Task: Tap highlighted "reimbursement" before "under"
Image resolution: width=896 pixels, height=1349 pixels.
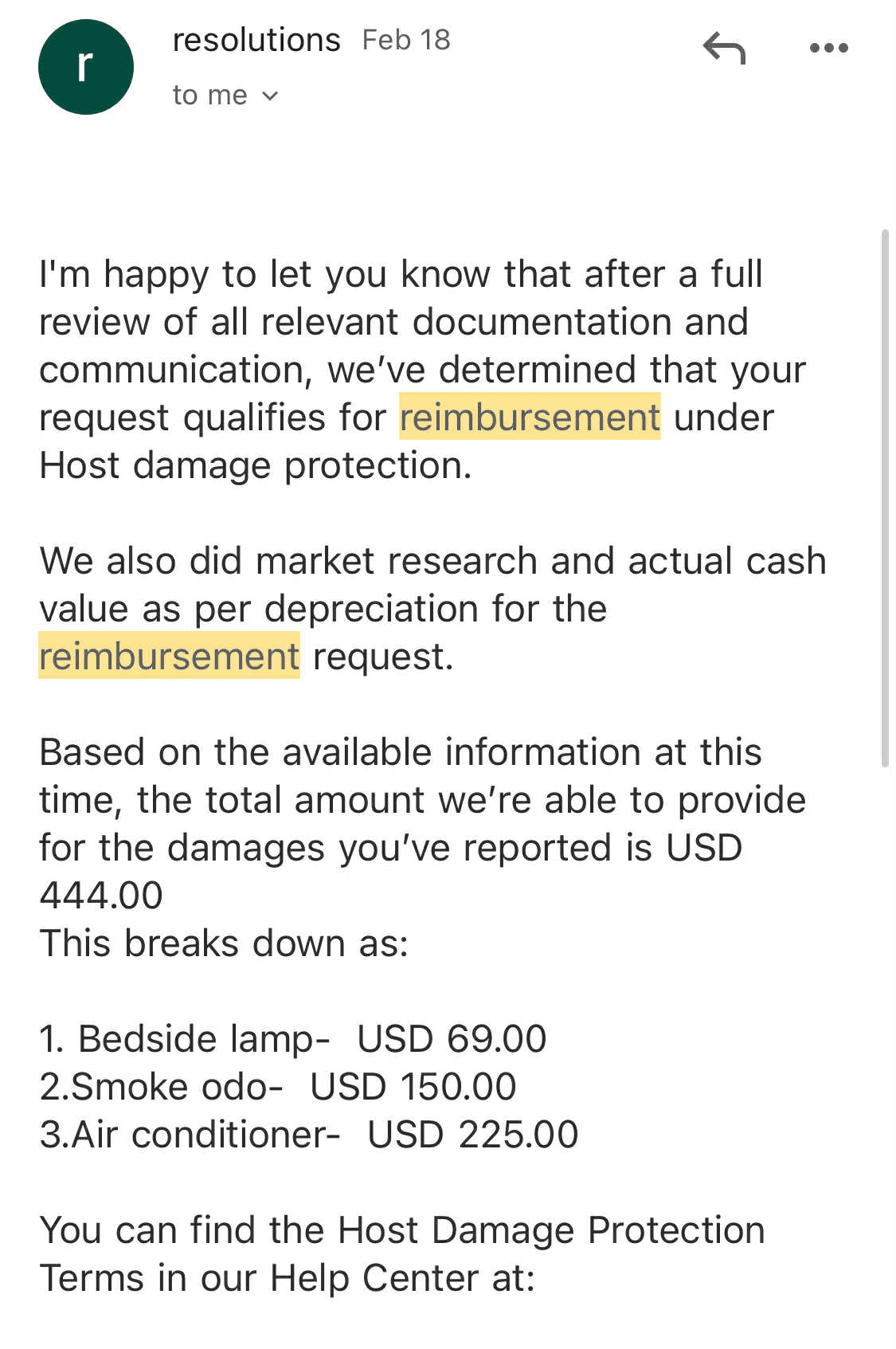Action: (x=530, y=418)
